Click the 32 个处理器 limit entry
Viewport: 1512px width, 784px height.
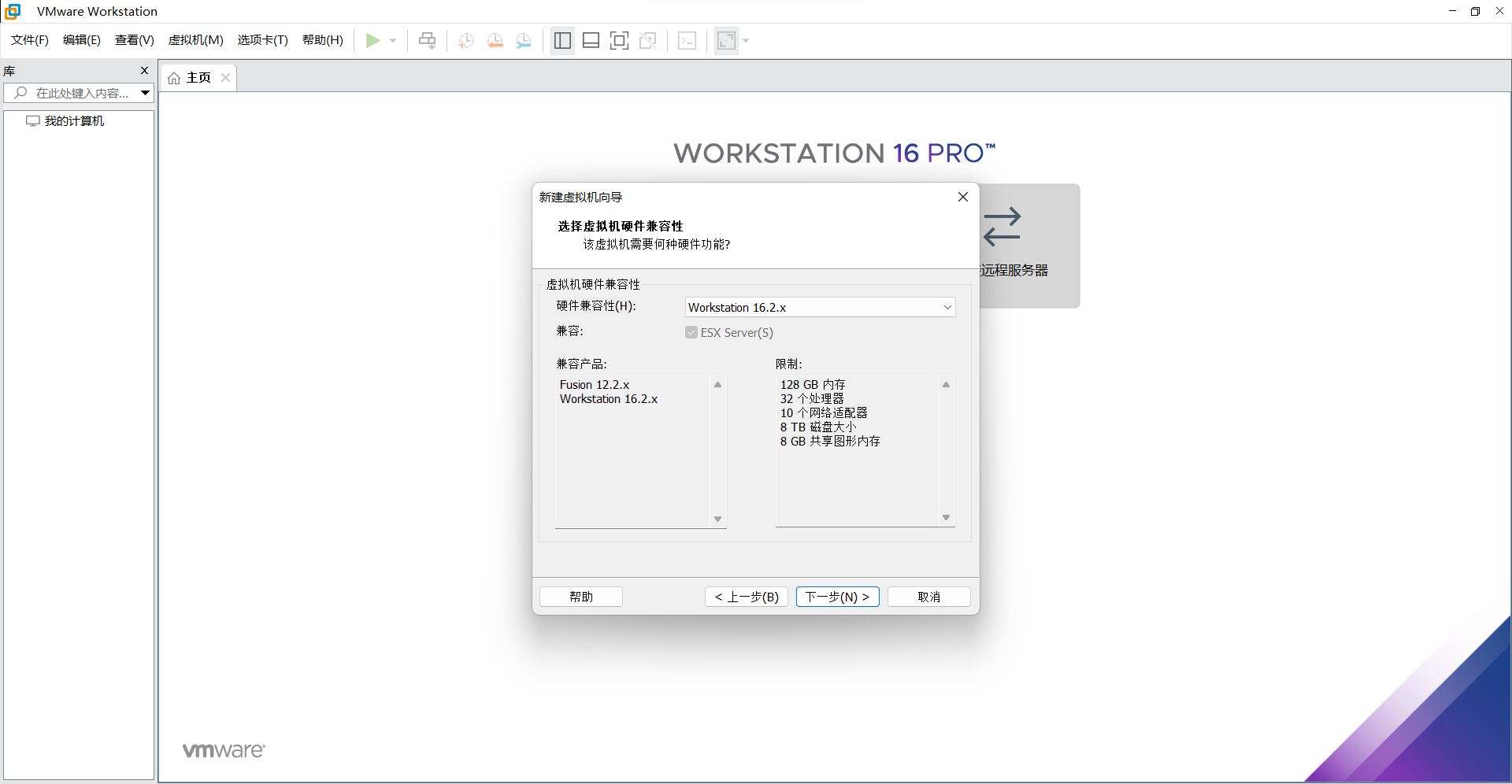(812, 399)
